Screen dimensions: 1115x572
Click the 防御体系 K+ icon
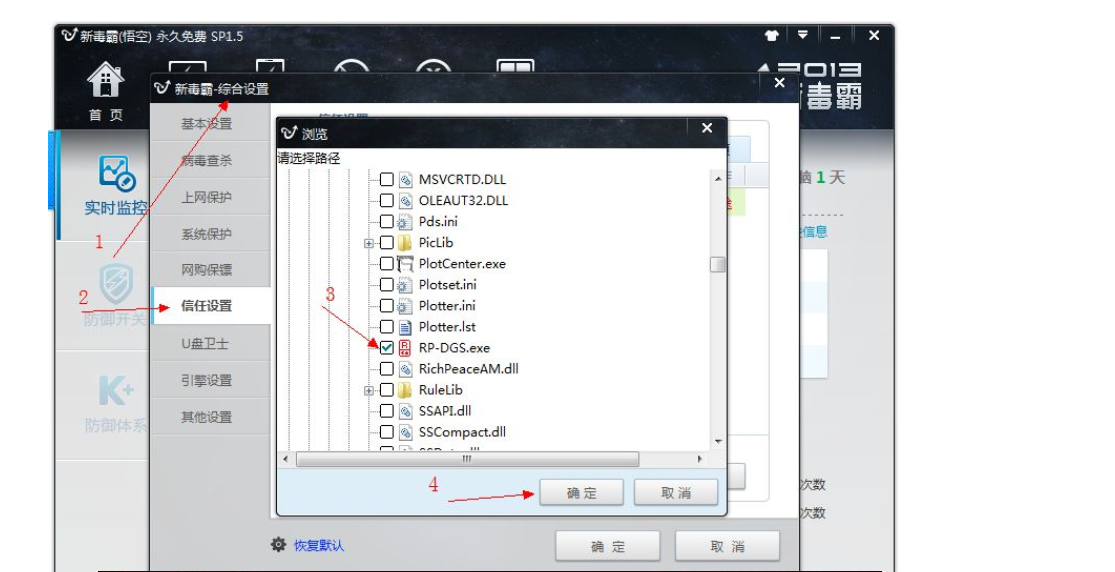pyautogui.click(x=116, y=390)
